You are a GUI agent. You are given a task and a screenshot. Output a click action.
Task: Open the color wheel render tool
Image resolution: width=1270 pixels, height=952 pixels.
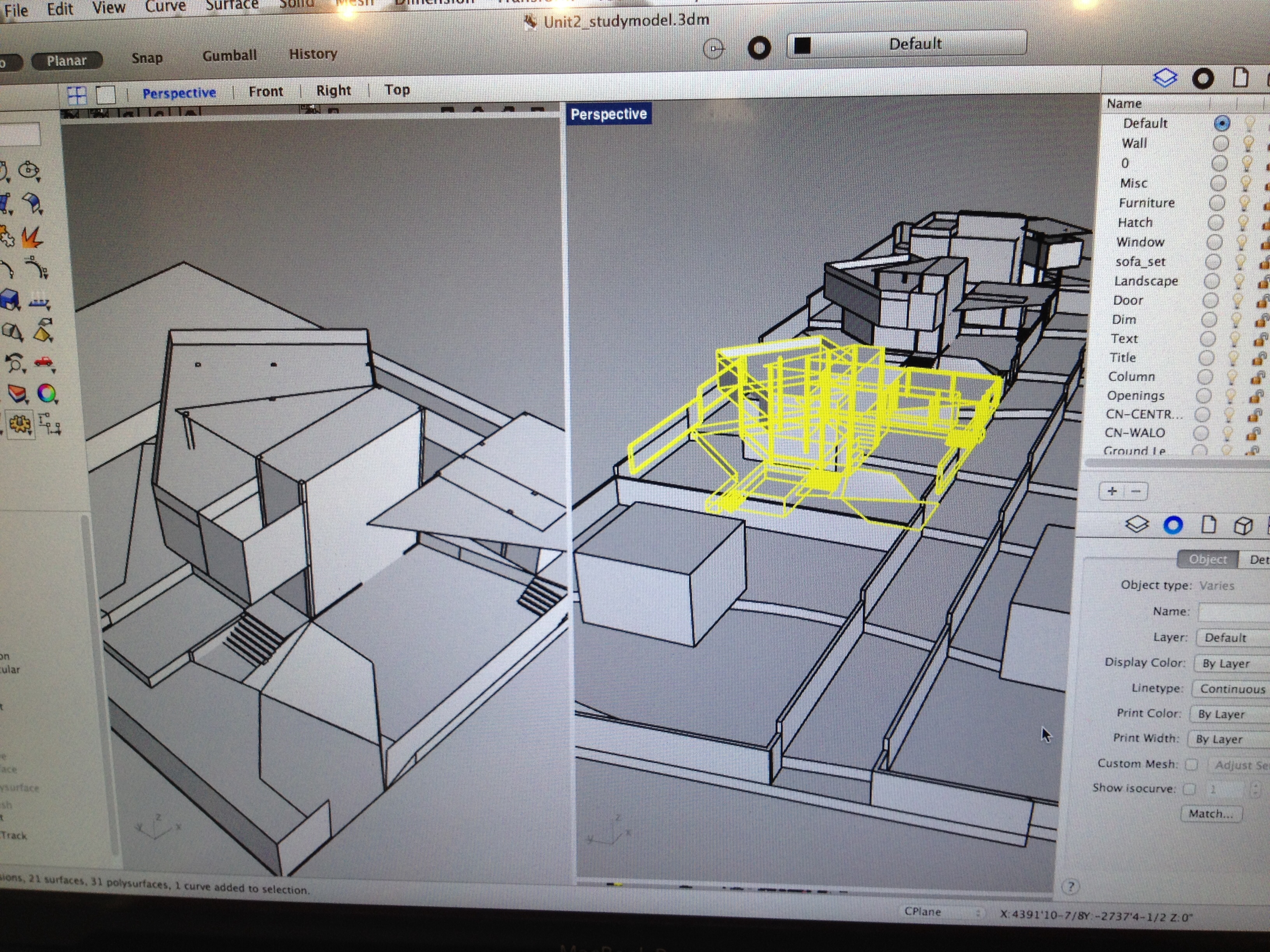coord(47,394)
